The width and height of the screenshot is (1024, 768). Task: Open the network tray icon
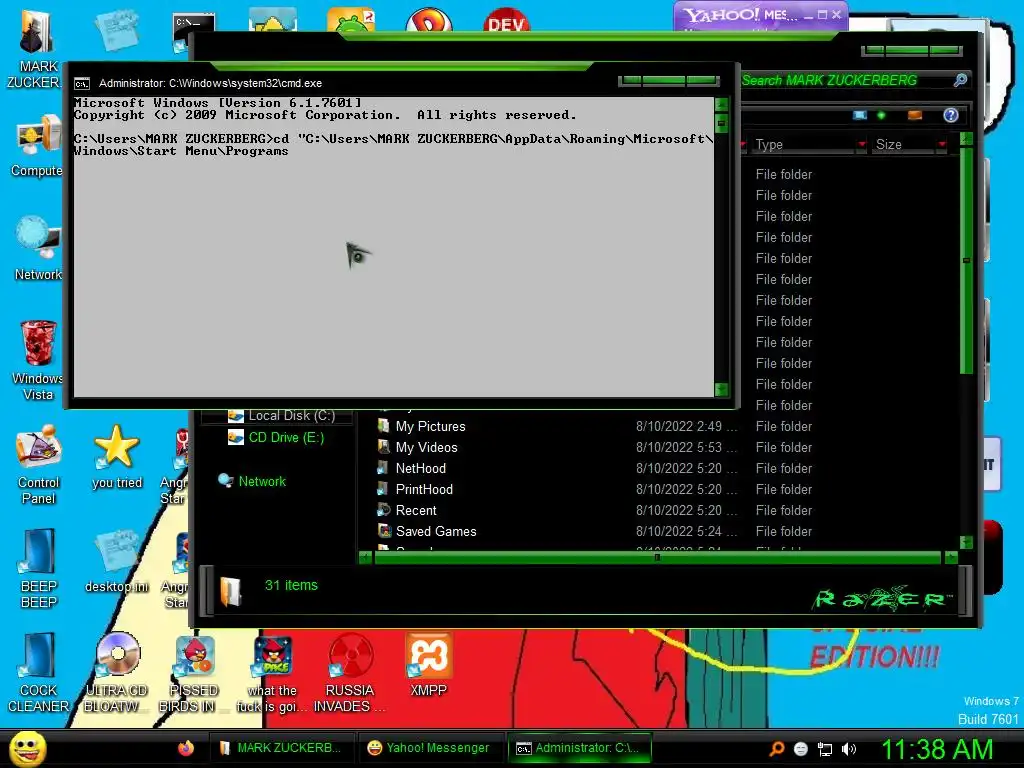(825, 749)
